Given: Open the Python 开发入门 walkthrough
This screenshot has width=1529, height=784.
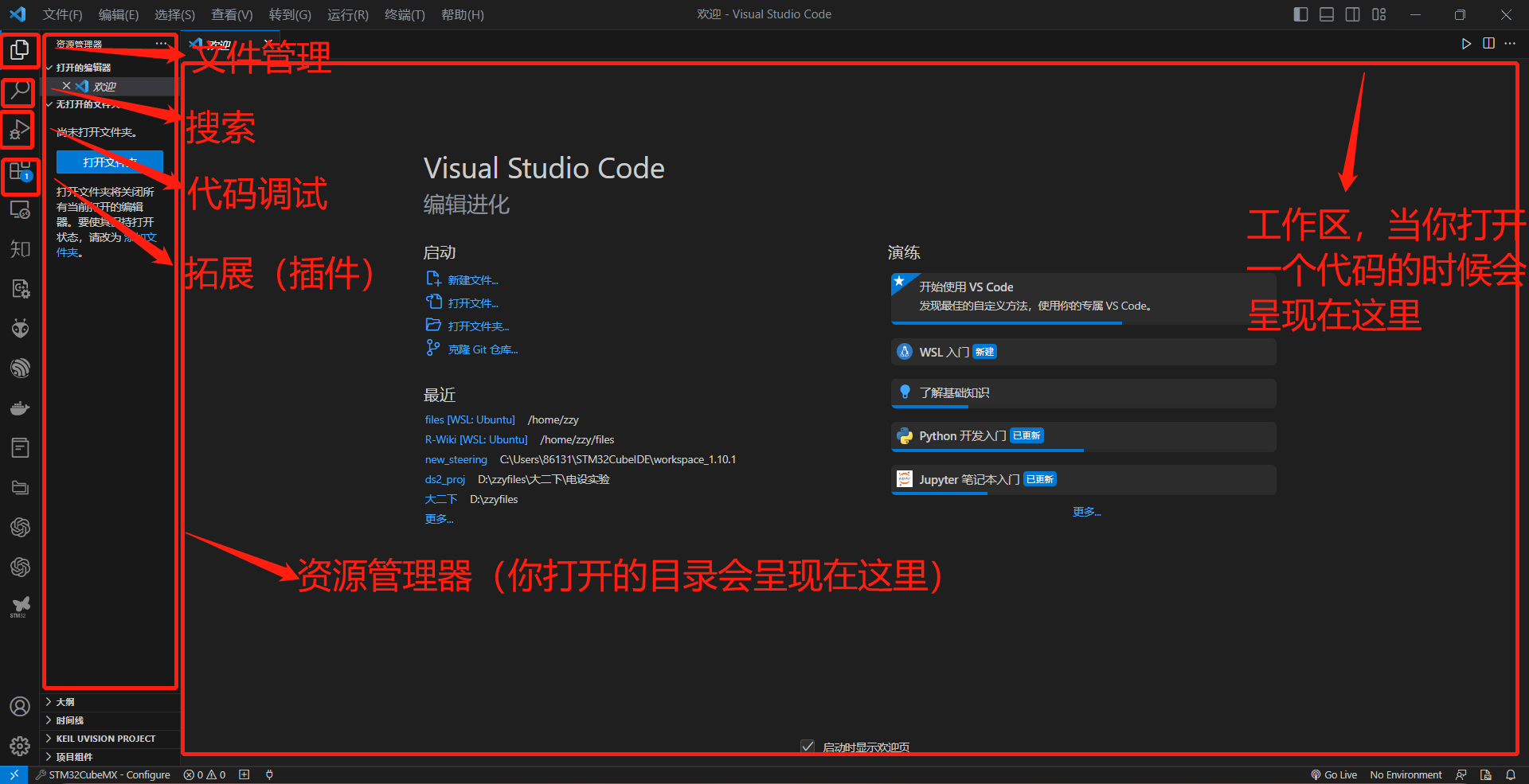Looking at the screenshot, I should pyautogui.click(x=1083, y=436).
